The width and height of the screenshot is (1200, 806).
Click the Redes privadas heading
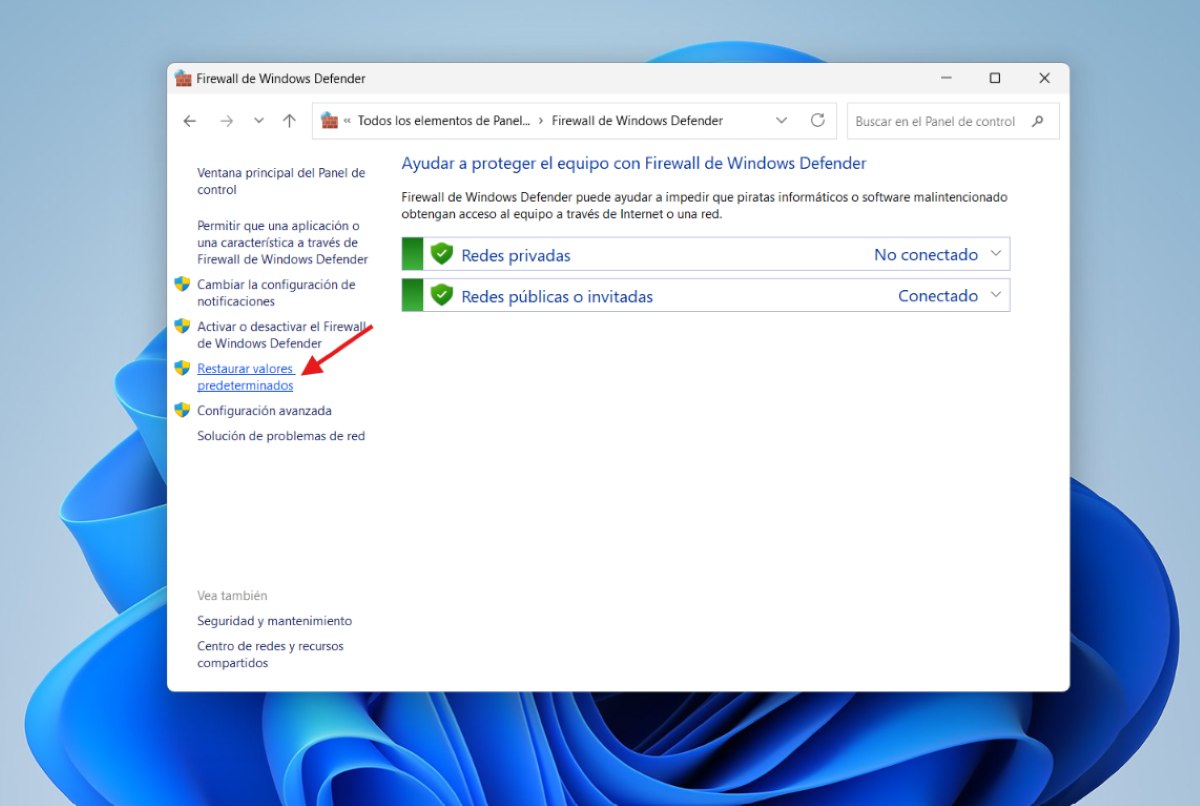tap(516, 255)
